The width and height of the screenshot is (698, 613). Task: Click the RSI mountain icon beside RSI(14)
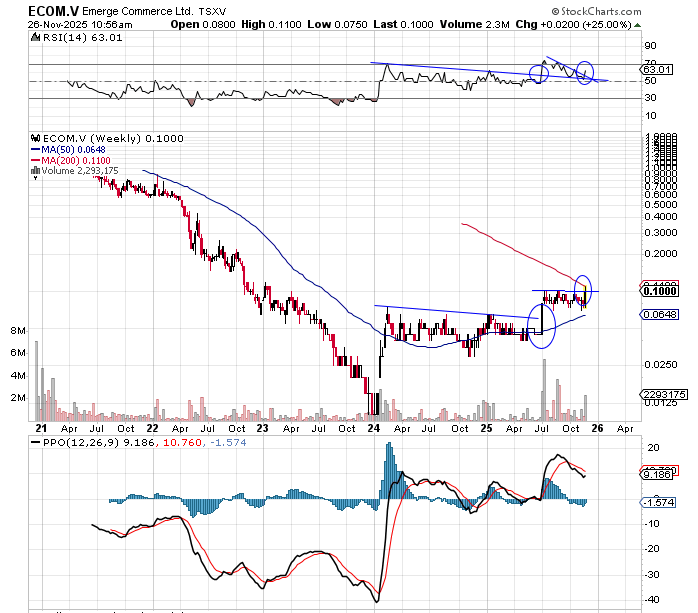click(x=36, y=37)
